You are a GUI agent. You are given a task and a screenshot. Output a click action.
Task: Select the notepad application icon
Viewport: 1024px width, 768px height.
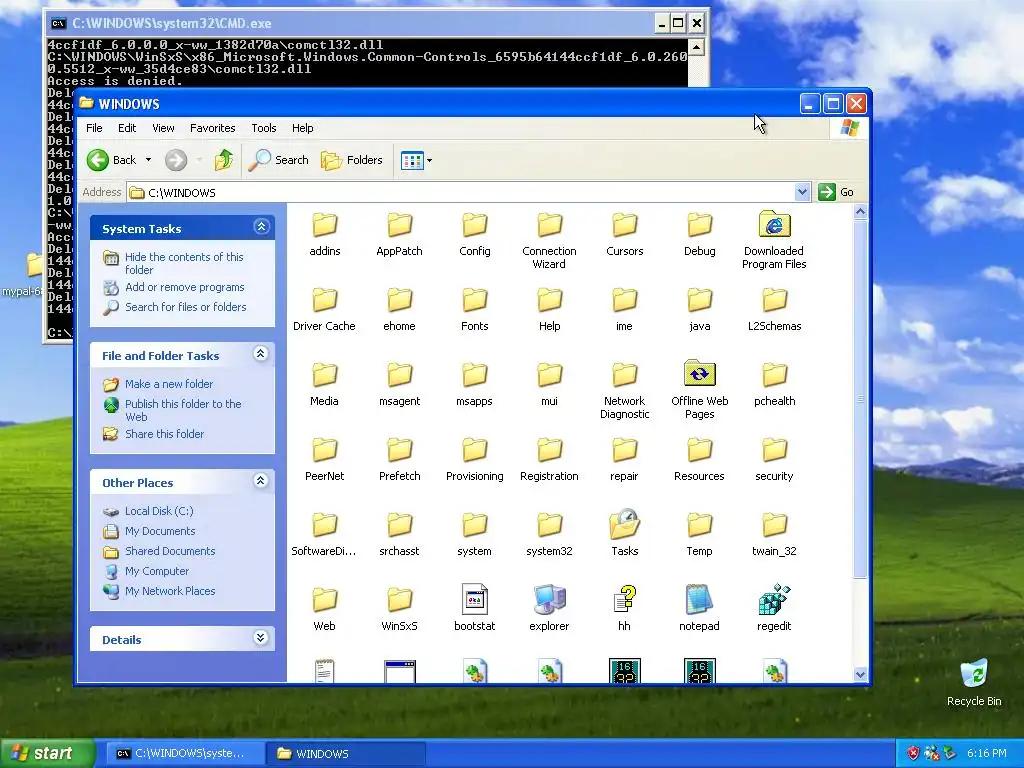coord(699,600)
